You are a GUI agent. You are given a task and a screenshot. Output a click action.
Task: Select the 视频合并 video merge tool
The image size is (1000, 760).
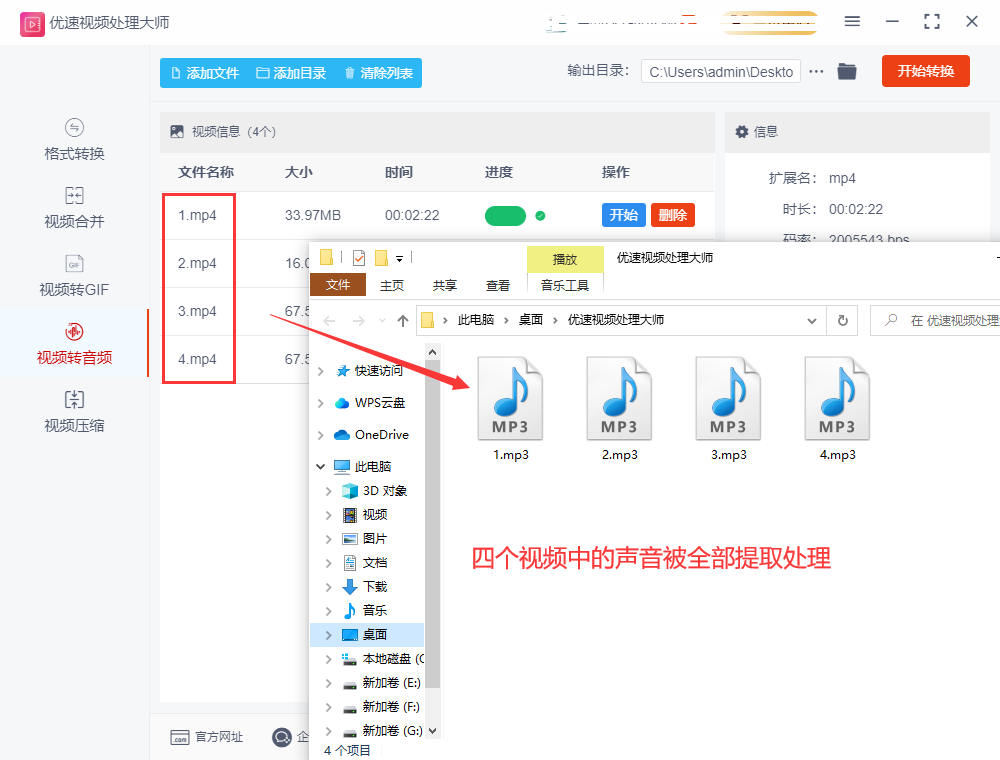tap(74, 208)
